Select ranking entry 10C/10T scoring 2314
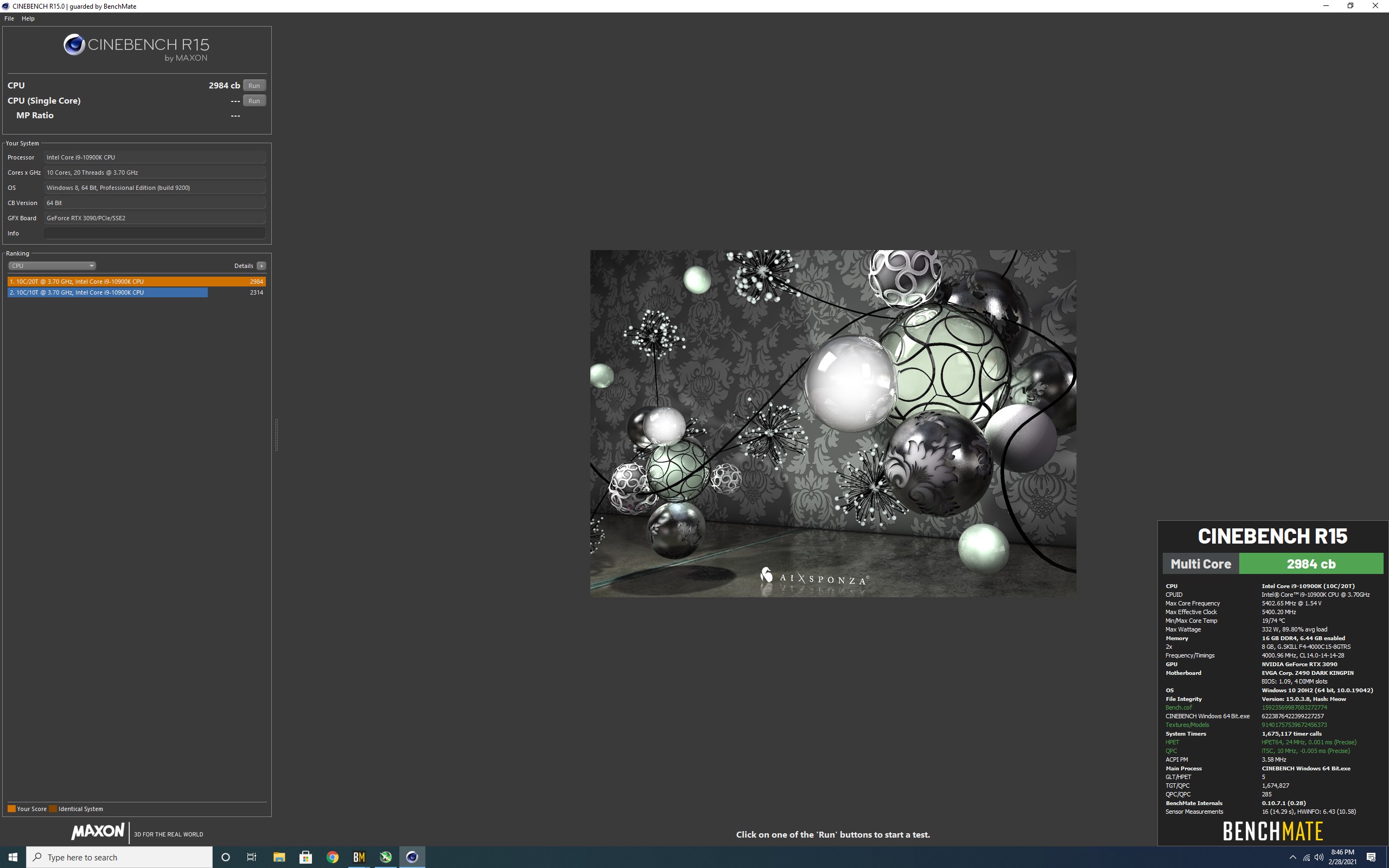Viewport: 1389px width, 868px height. [x=137, y=292]
